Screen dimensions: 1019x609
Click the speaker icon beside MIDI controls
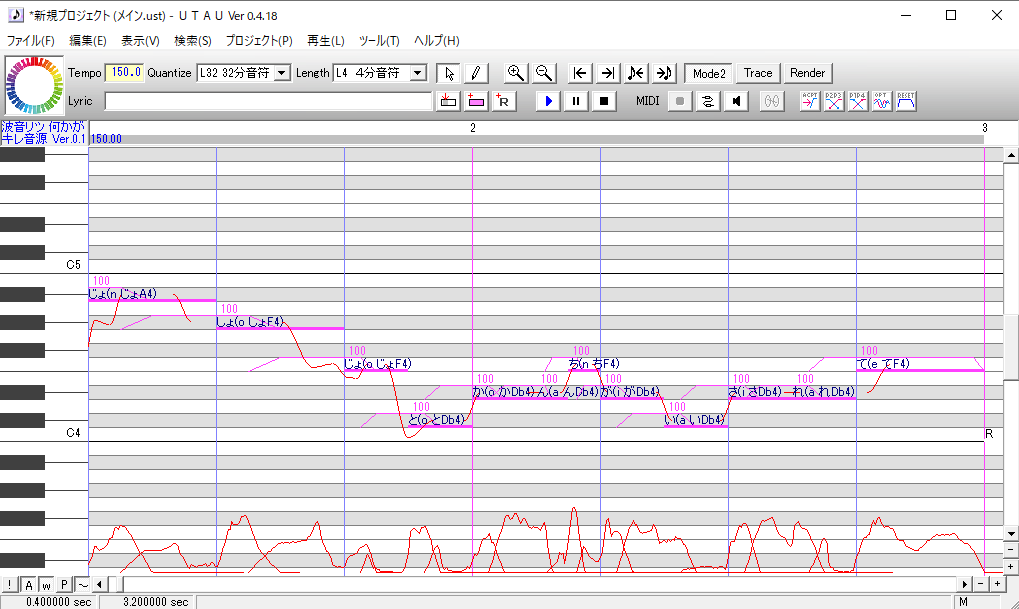[x=736, y=101]
